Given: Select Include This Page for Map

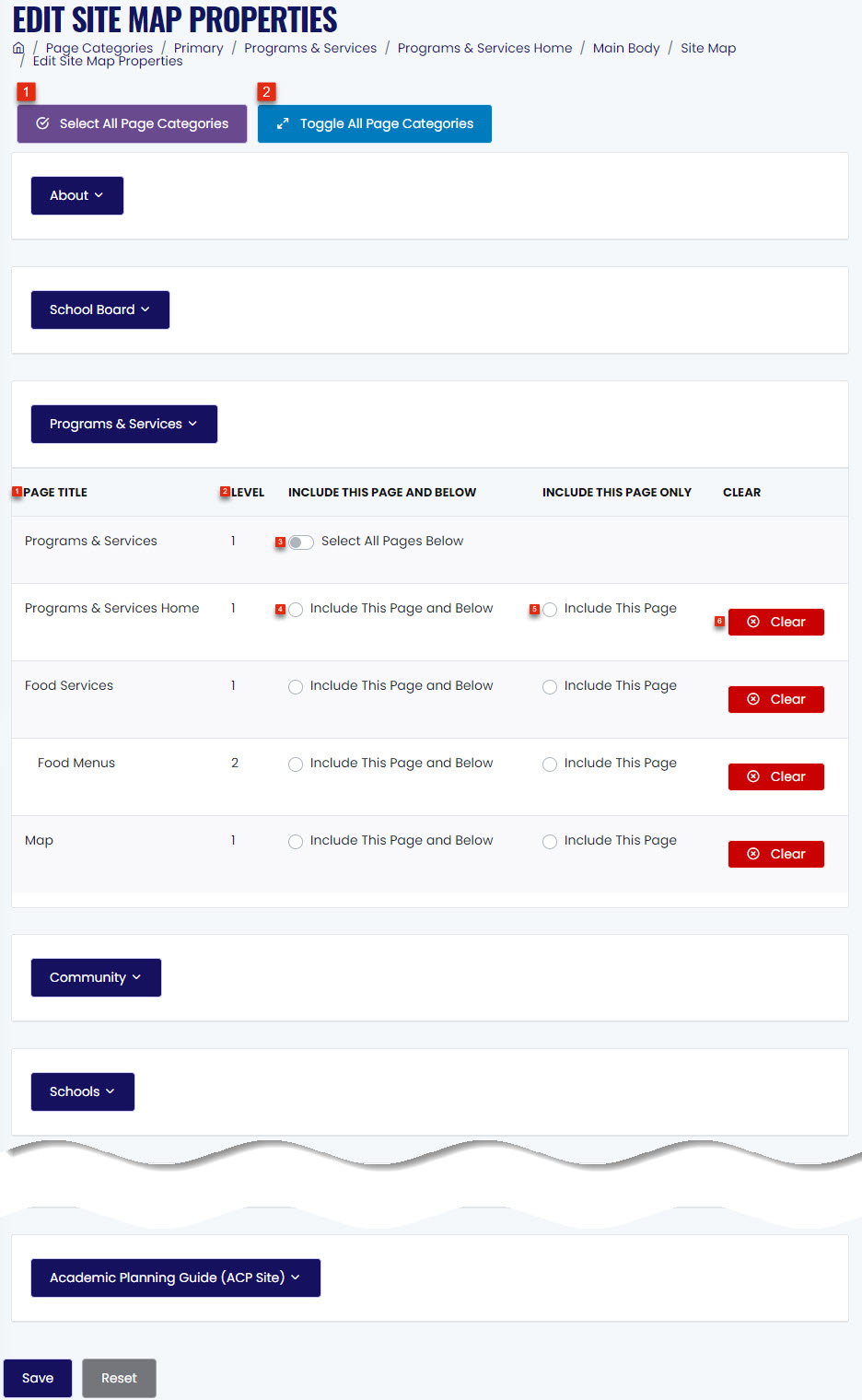Looking at the screenshot, I should (550, 842).
